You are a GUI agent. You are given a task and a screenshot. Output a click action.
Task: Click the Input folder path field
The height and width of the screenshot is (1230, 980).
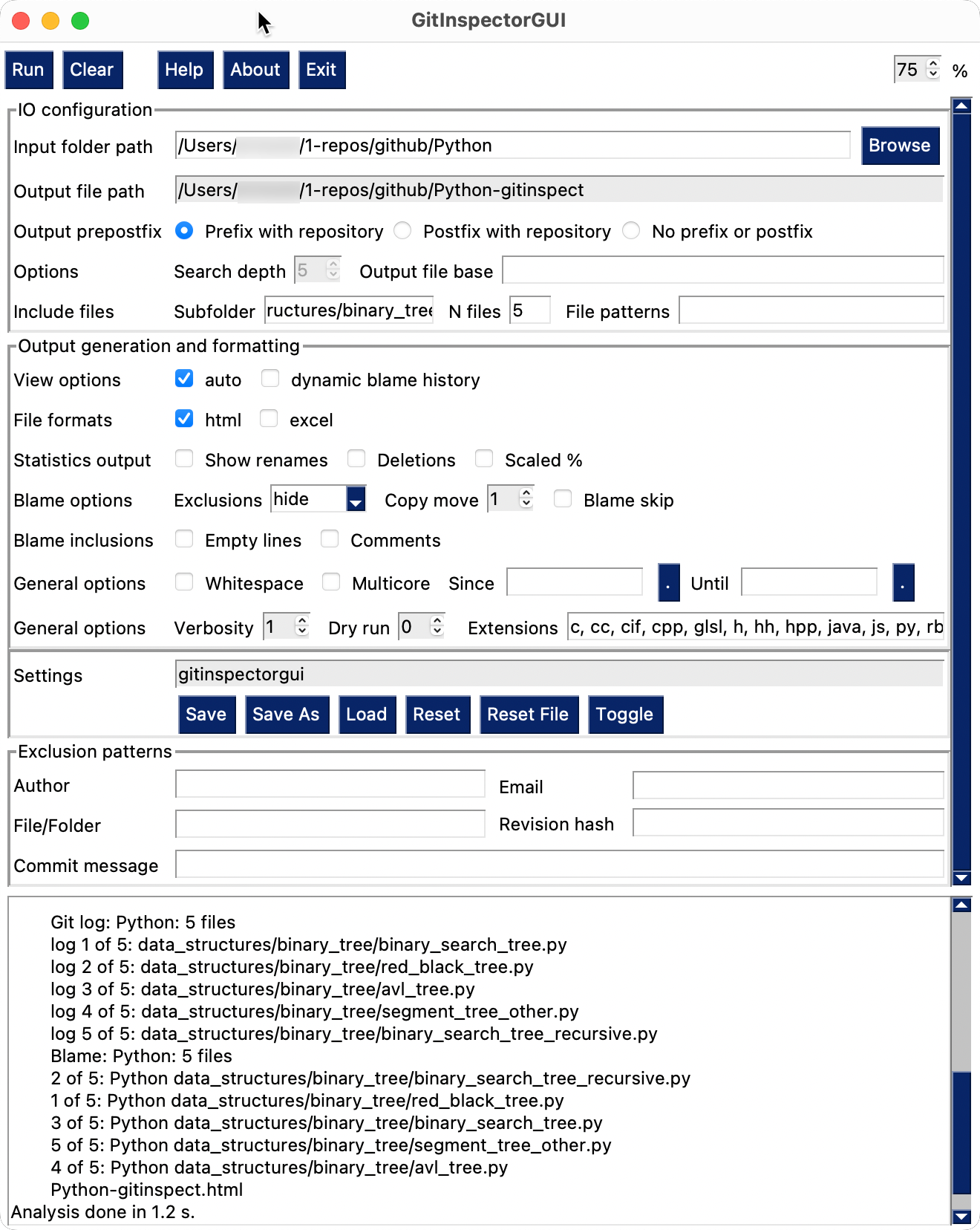[512, 146]
